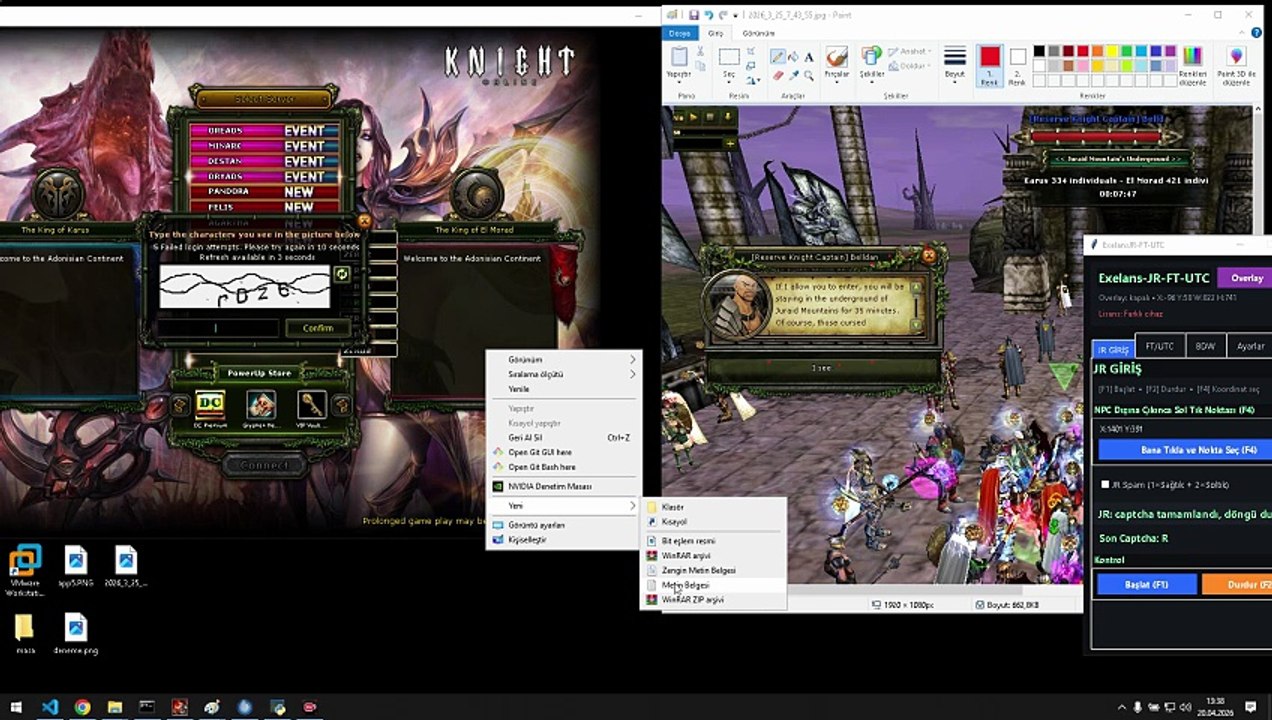Click the Durdur (F2) orange button
The image size is (1272, 720).
(1237, 584)
